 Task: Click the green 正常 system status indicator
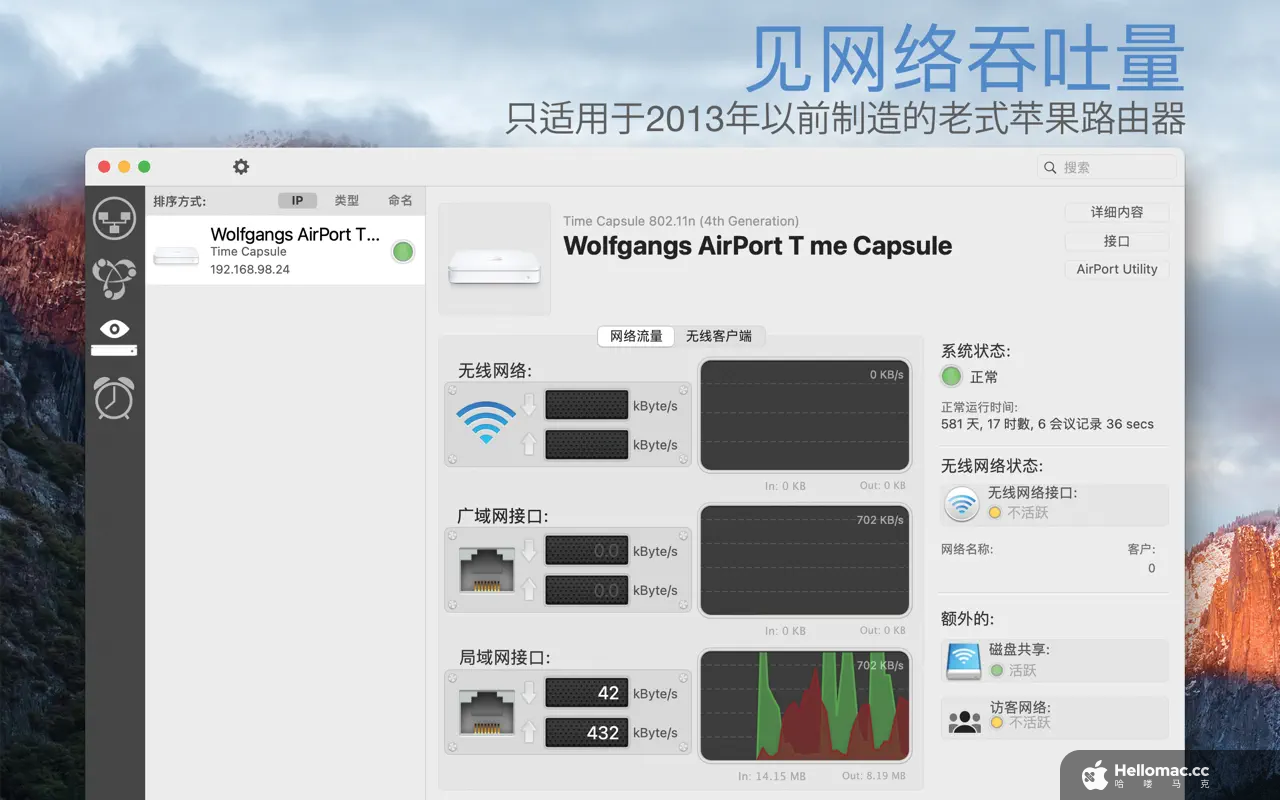(x=952, y=377)
